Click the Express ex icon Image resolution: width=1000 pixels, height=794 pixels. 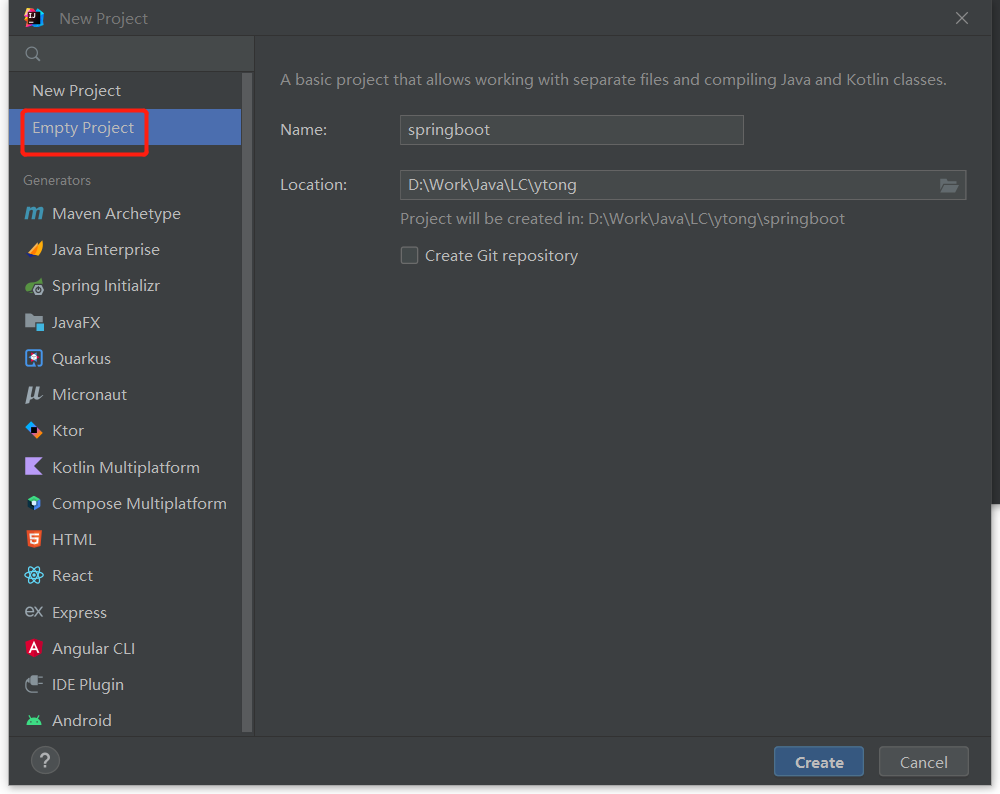(x=34, y=612)
